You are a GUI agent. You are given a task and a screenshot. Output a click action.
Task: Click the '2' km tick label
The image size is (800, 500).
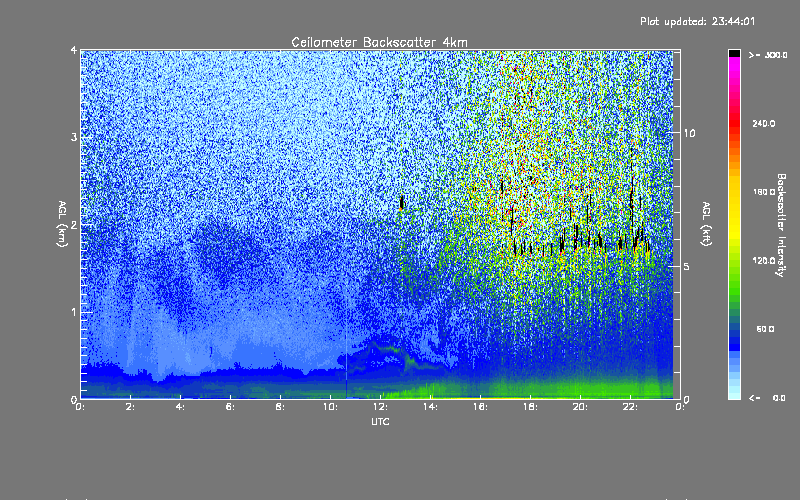click(x=74, y=224)
